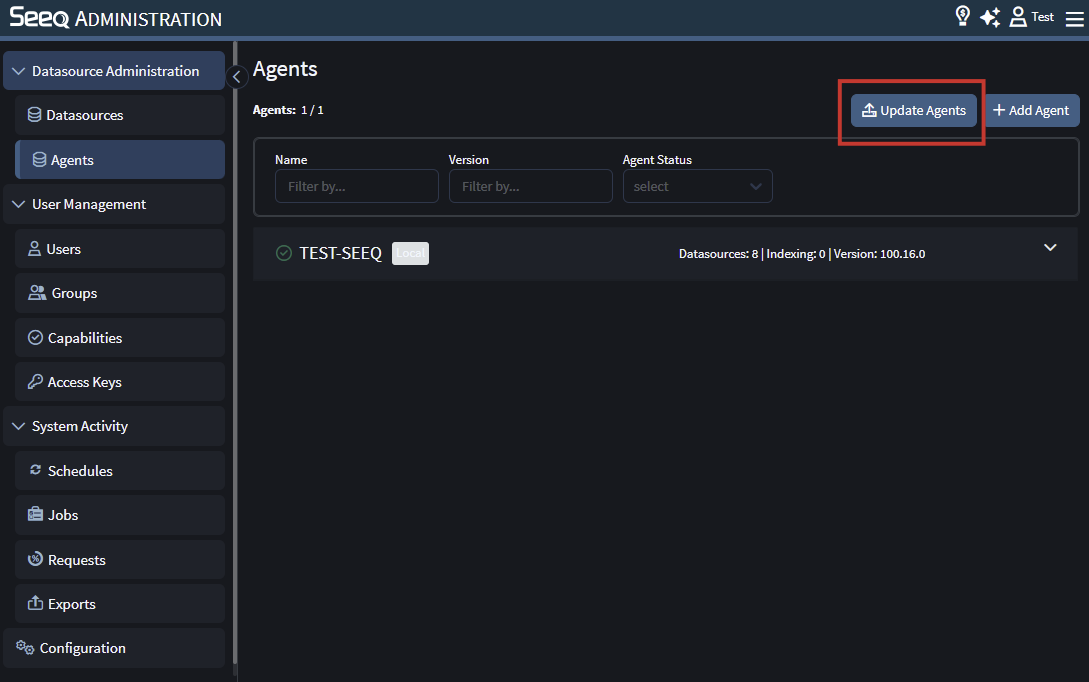Open the Agent Status select dropdown
The height and width of the screenshot is (682, 1089).
tap(697, 187)
